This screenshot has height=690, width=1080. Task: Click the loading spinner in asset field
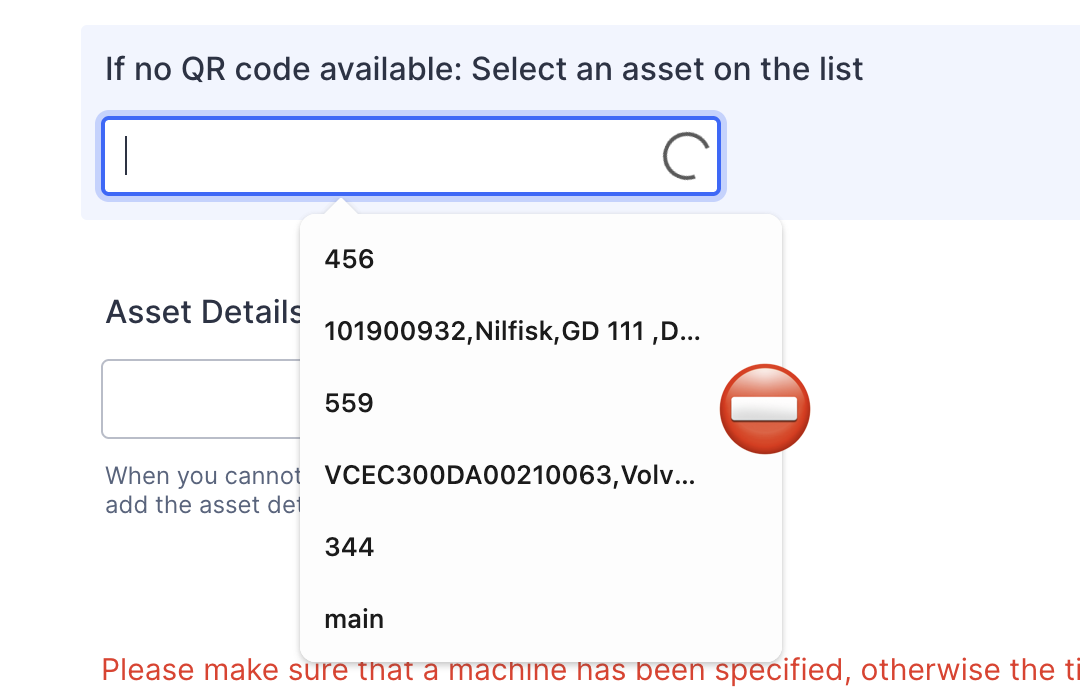[x=685, y=157]
